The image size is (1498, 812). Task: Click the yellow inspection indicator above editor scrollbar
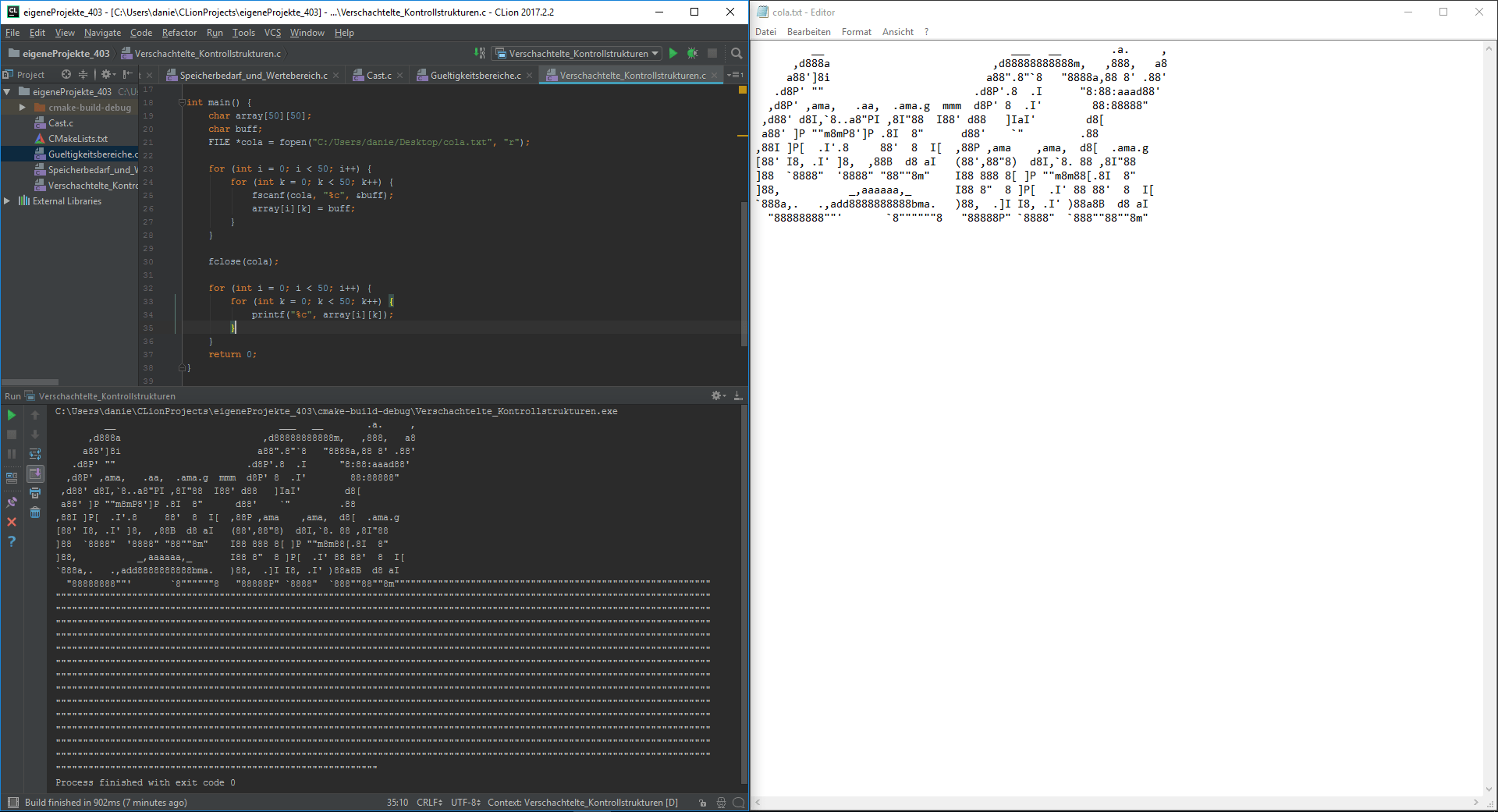tap(743, 90)
